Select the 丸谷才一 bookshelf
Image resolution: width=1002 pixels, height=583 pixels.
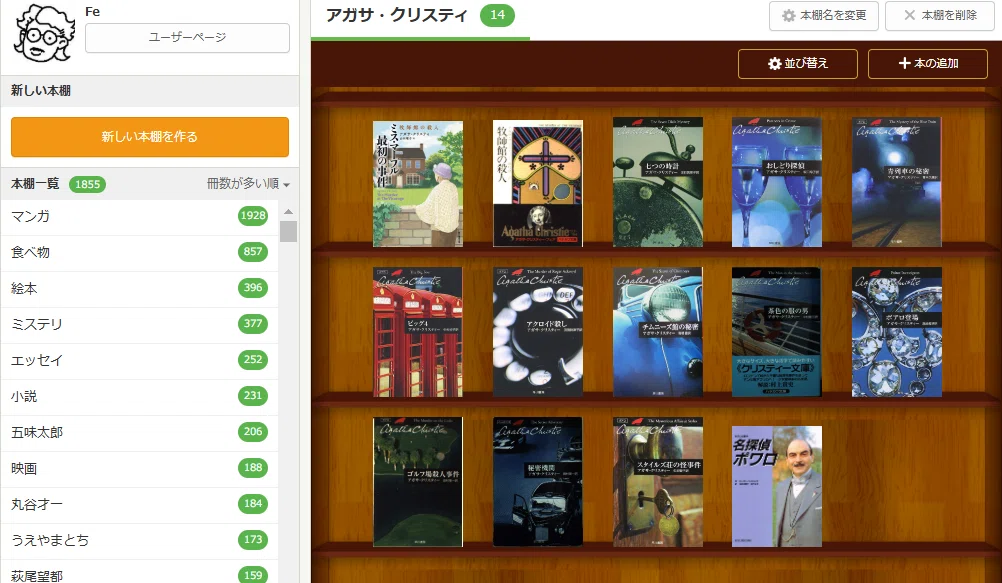point(139,504)
